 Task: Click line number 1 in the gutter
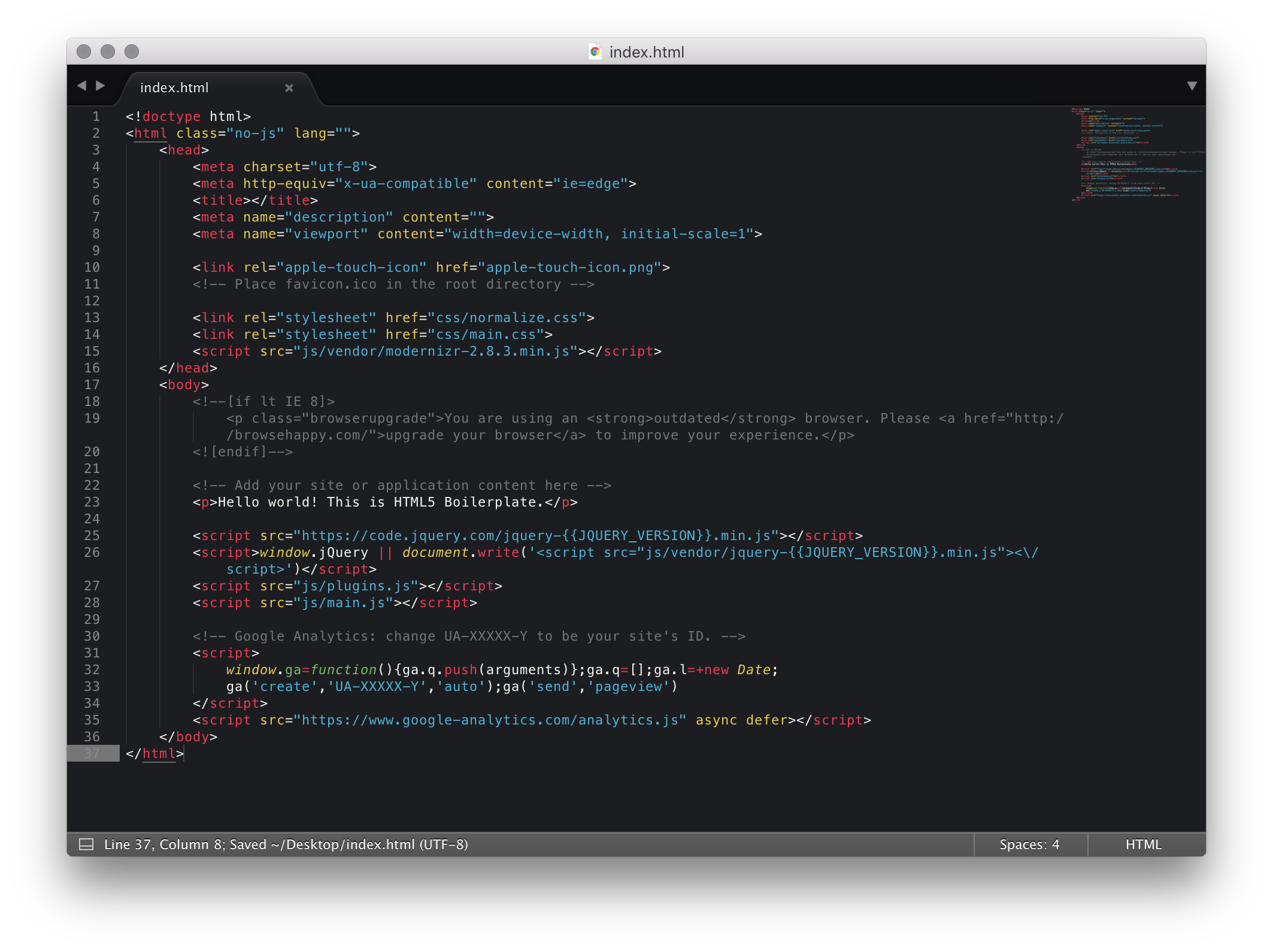click(96, 116)
